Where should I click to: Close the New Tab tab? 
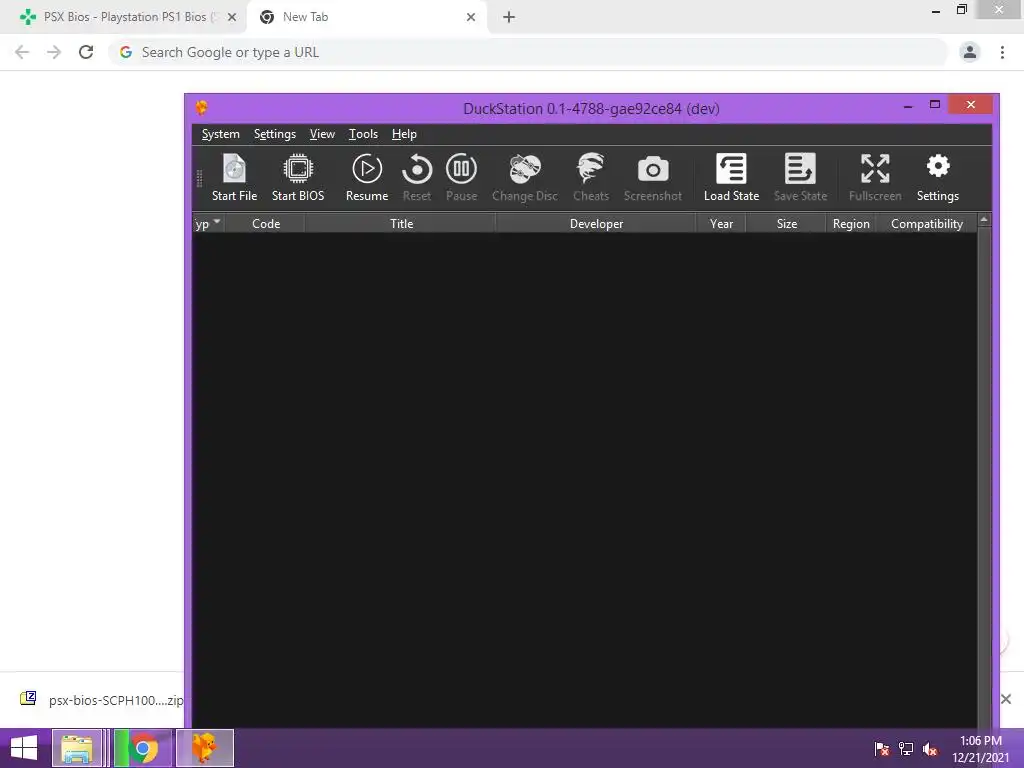(471, 18)
